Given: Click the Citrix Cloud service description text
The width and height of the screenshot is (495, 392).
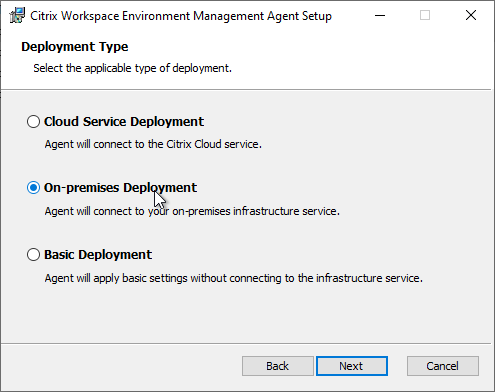Looking at the screenshot, I should coord(153,144).
